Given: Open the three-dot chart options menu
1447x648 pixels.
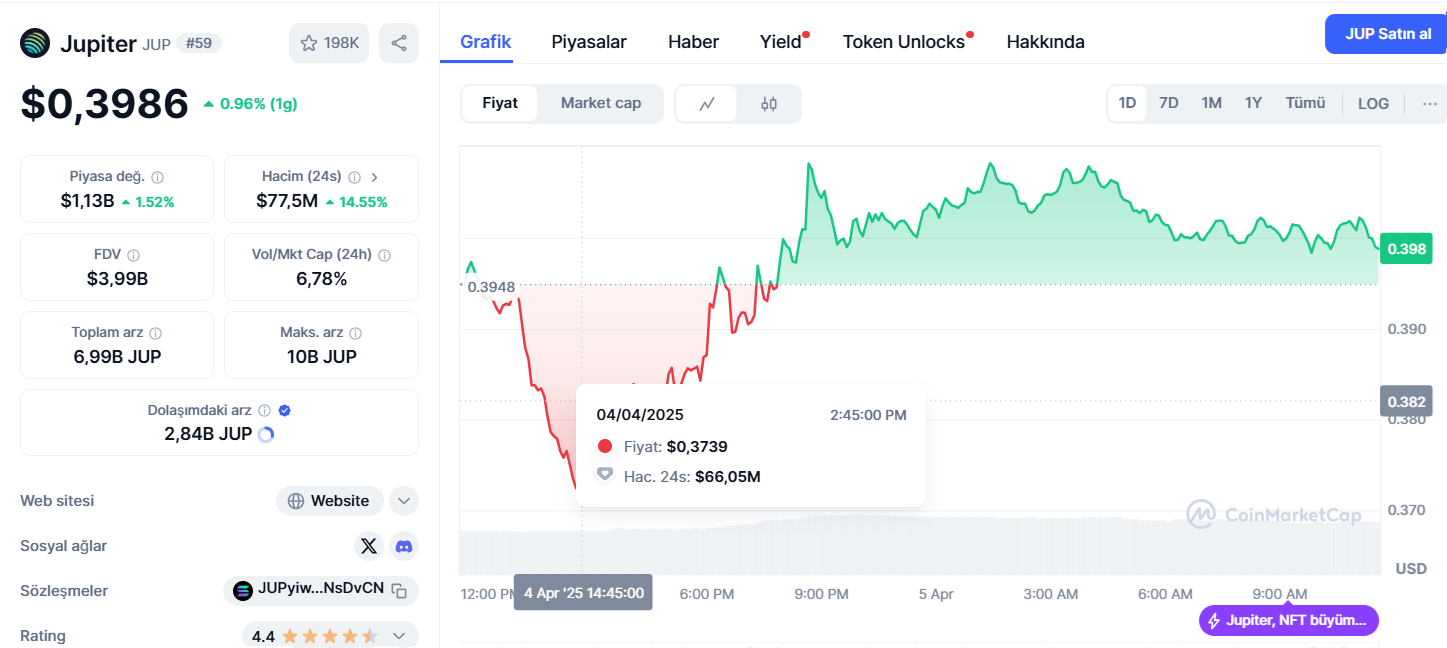Looking at the screenshot, I should (x=1430, y=103).
